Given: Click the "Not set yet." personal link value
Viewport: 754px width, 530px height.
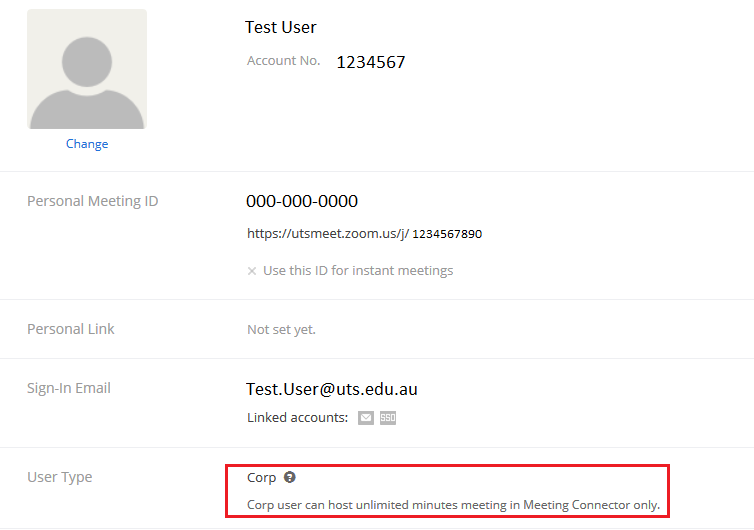Looking at the screenshot, I should point(281,329).
